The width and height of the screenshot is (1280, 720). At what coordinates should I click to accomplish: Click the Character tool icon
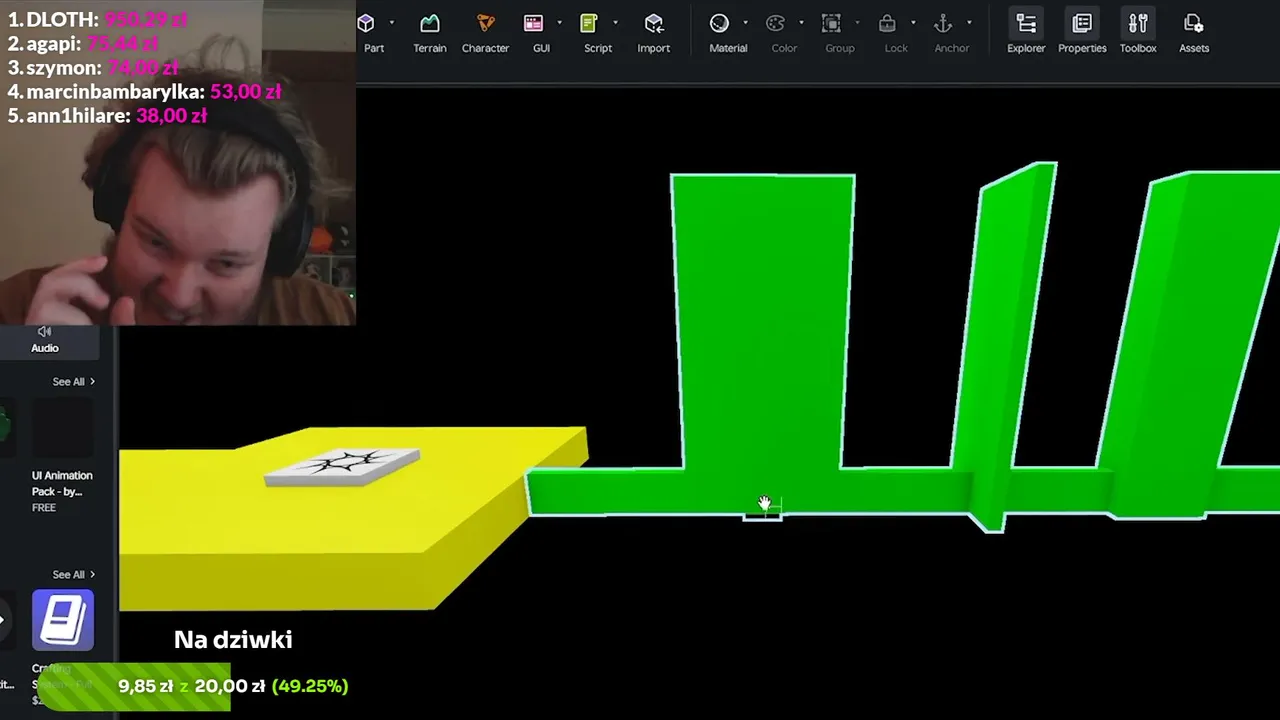tap(485, 23)
